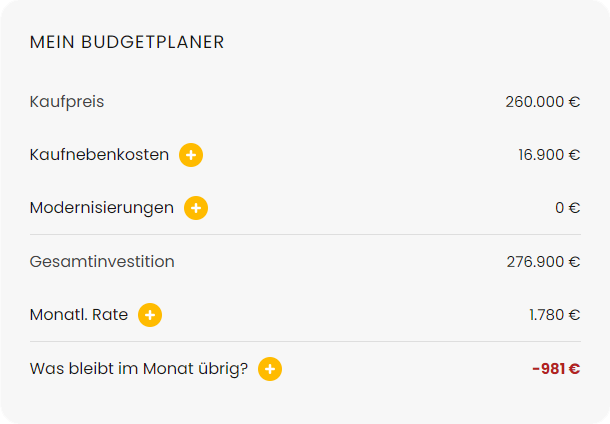Image resolution: width=610 pixels, height=424 pixels.
Task: Click the Gesamtinvestition label
Action: click(102, 262)
